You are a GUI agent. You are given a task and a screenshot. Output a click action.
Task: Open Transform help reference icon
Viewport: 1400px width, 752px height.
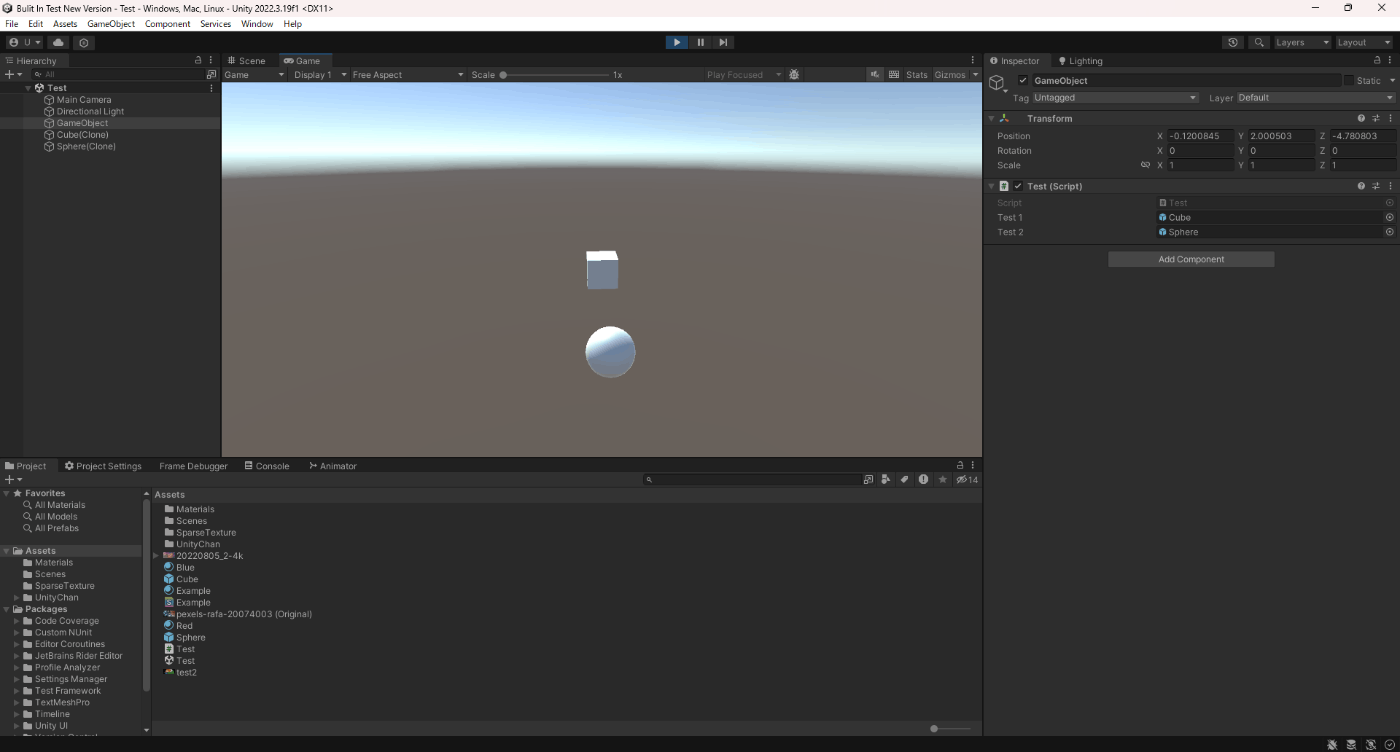pos(1361,118)
